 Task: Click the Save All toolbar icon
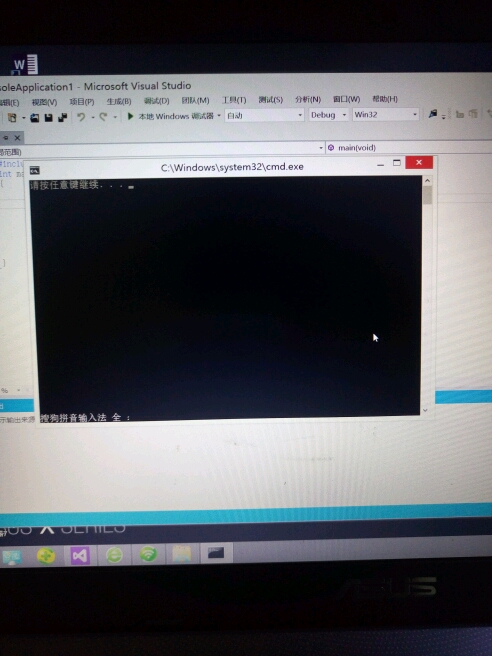[x=63, y=117]
